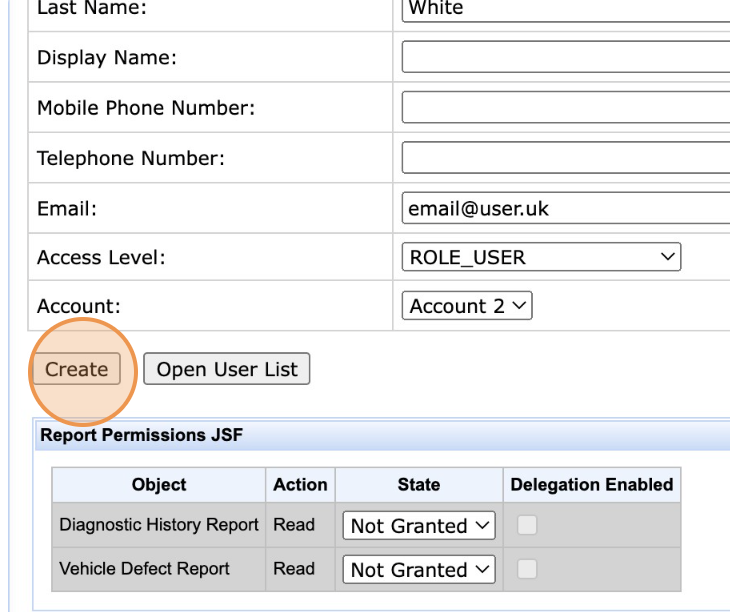Toggle delegation checkbox for Vehicle Defect Report
Viewport: 730px width, 612px height.
click(x=525, y=569)
